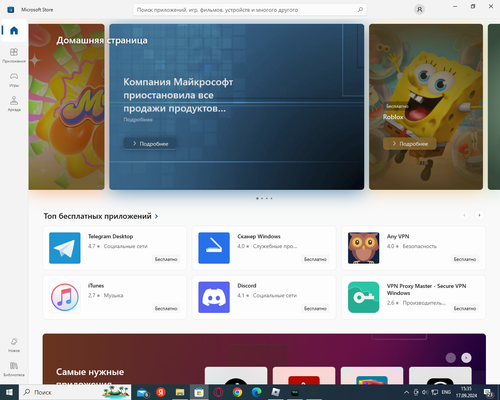500x400 pixels.
Task: Click Бесплатно on Сканер Windows card
Action: (315, 259)
